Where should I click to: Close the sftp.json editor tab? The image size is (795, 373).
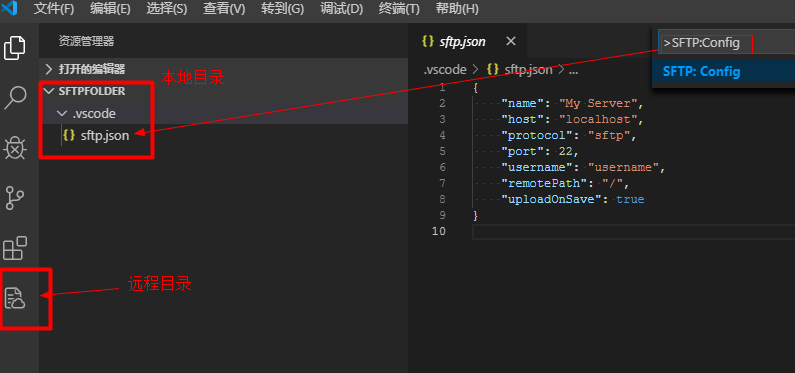click(x=511, y=41)
